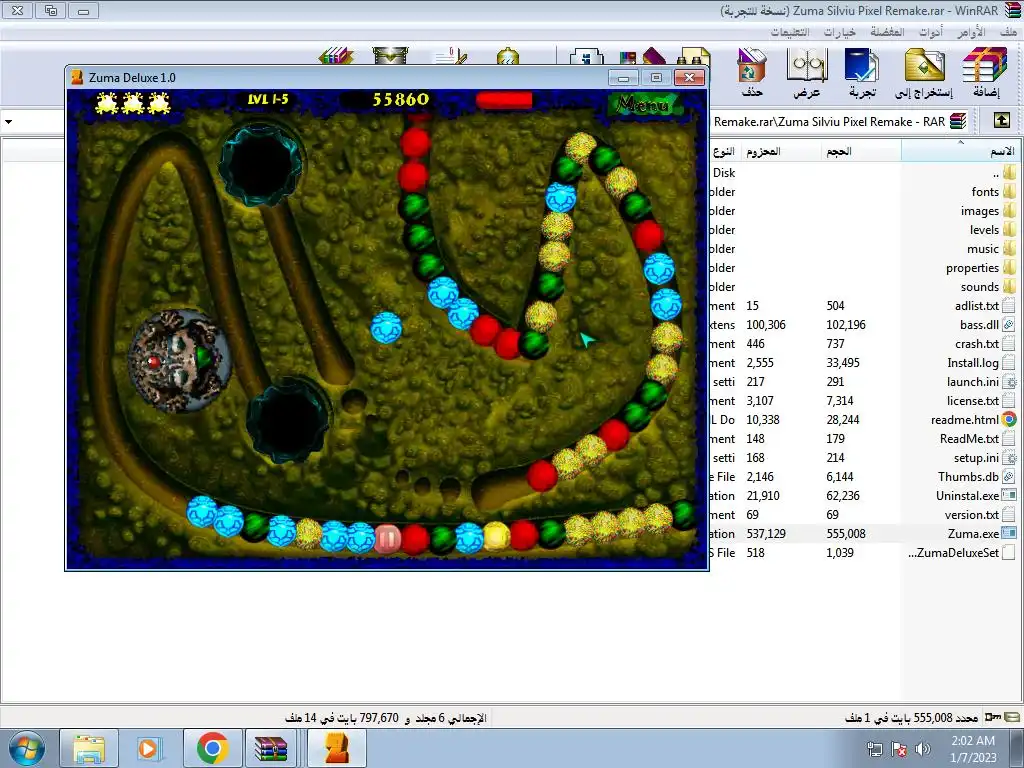Sort files by the الحجم (Size) column
1024x768 pixels.
[x=861, y=152]
